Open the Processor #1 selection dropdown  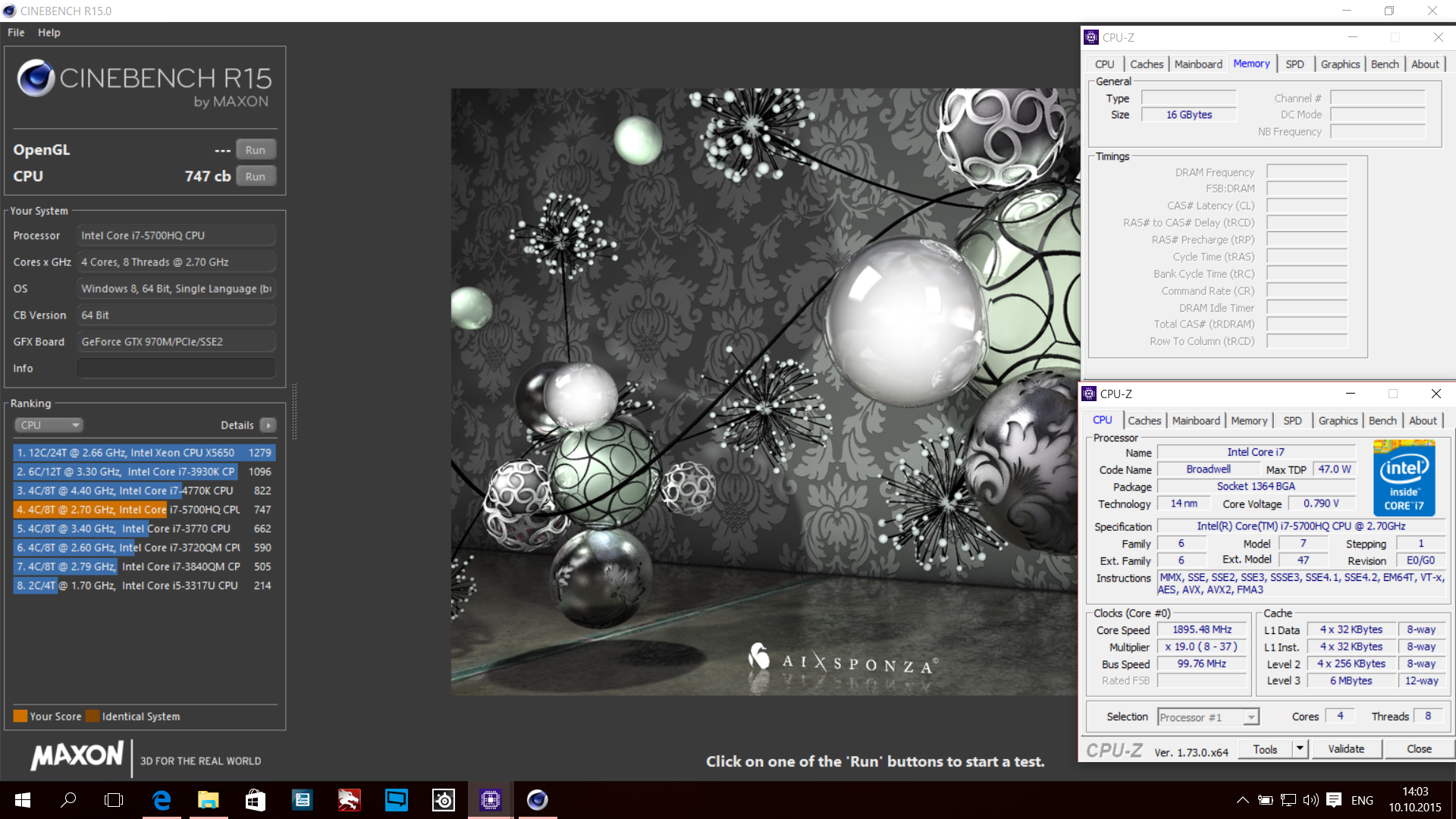1208,717
